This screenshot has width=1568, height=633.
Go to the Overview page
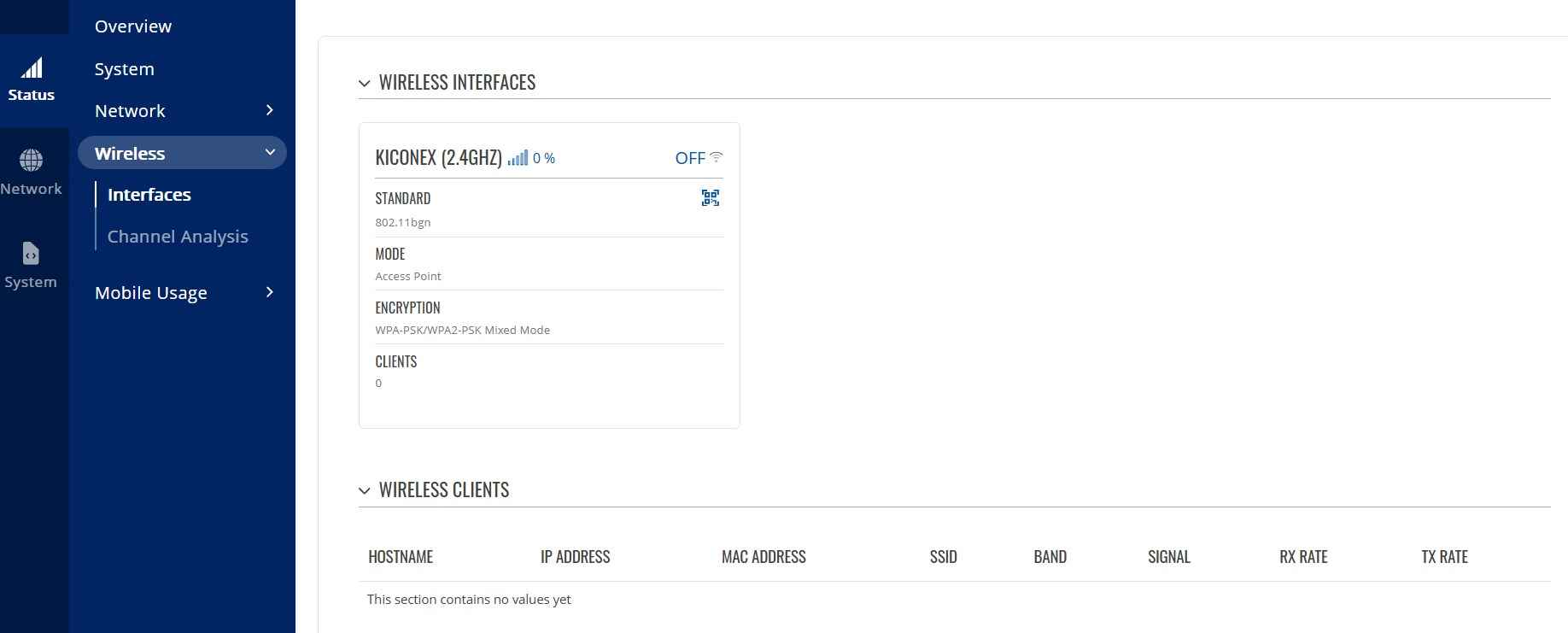coord(133,26)
